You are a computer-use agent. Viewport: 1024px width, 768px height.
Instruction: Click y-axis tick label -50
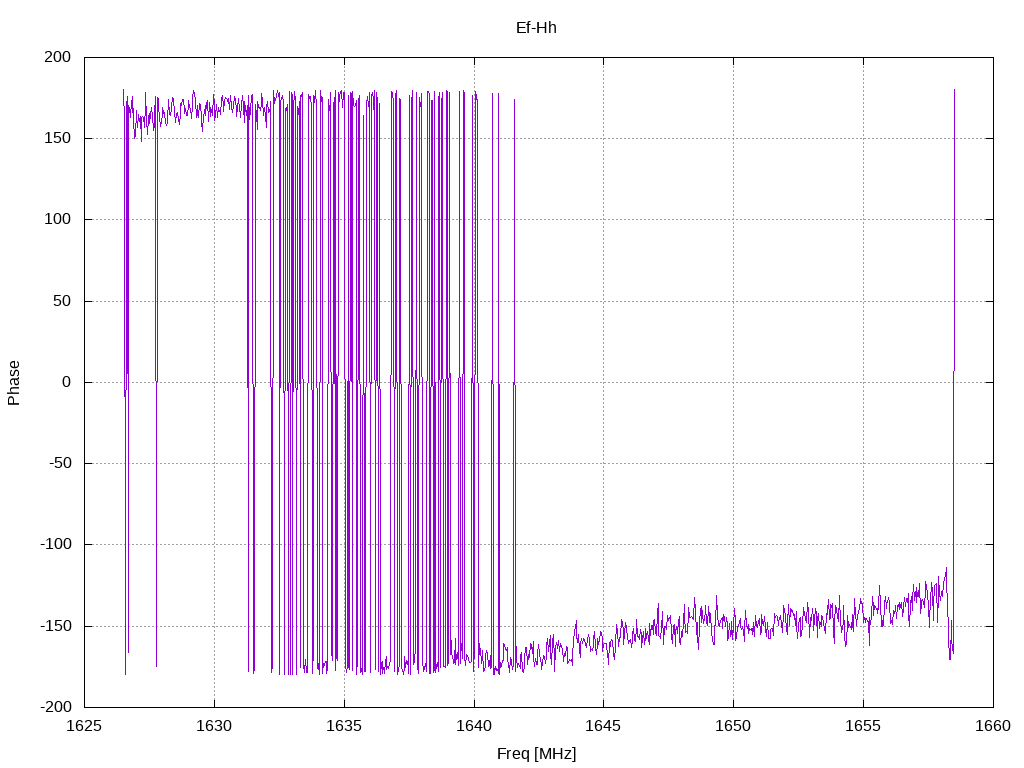pyautogui.click(x=60, y=463)
